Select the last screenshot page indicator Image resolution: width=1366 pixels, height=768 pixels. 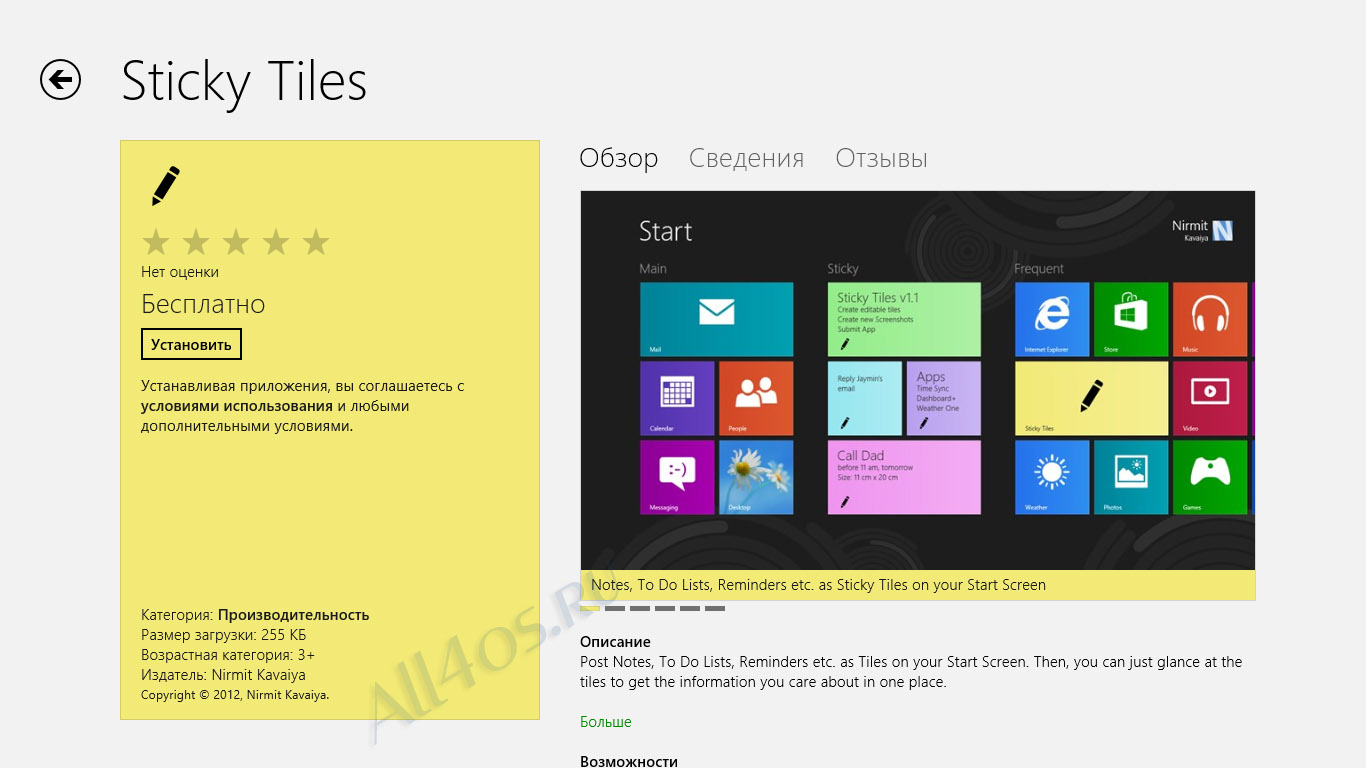tap(715, 608)
